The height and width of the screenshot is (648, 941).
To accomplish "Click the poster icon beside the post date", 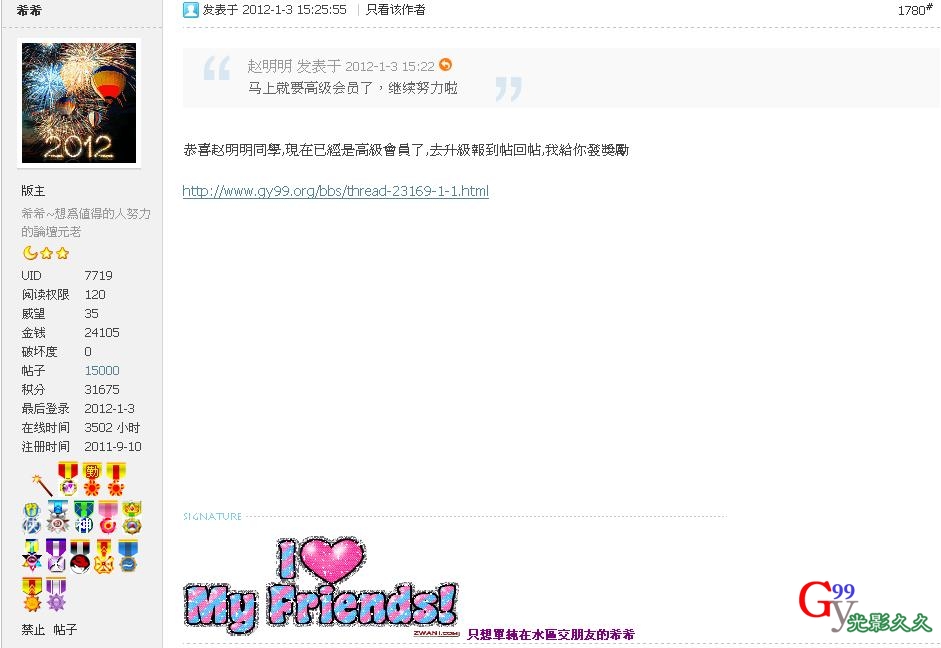I will (x=191, y=10).
